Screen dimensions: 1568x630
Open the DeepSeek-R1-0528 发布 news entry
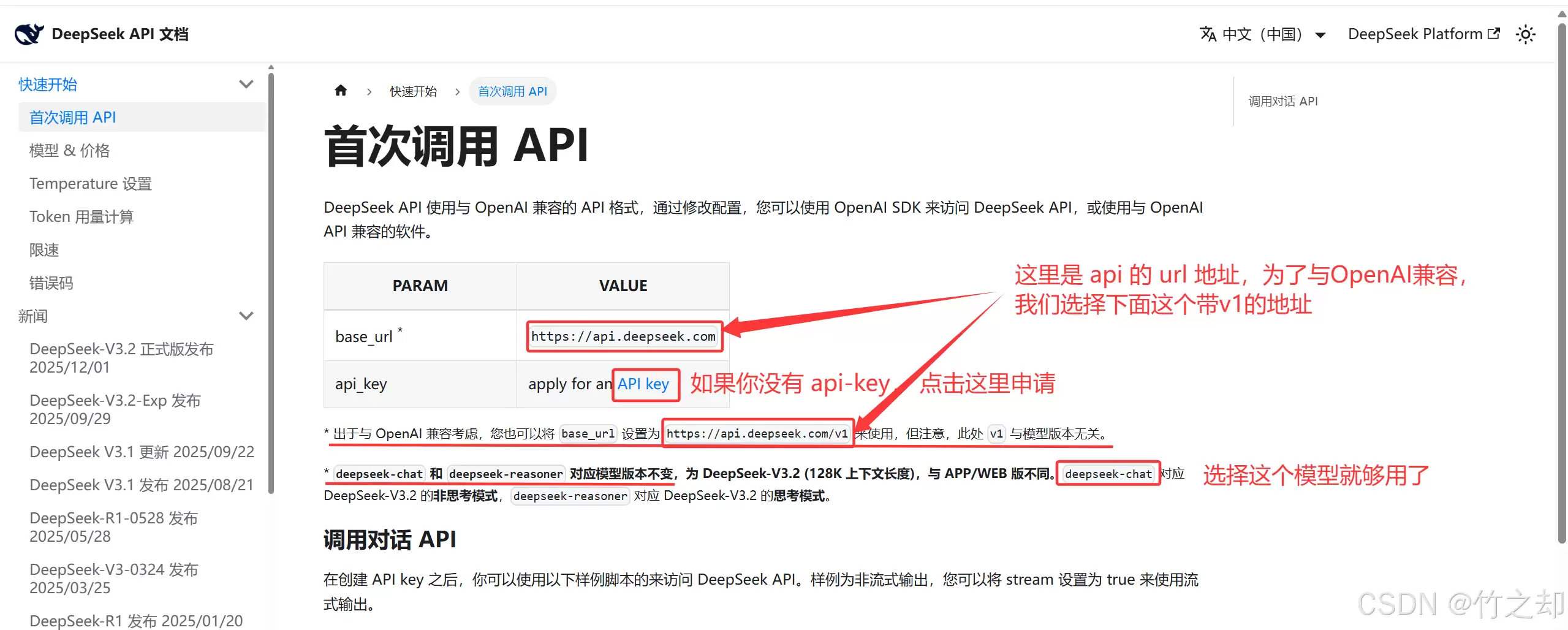coord(113,526)
